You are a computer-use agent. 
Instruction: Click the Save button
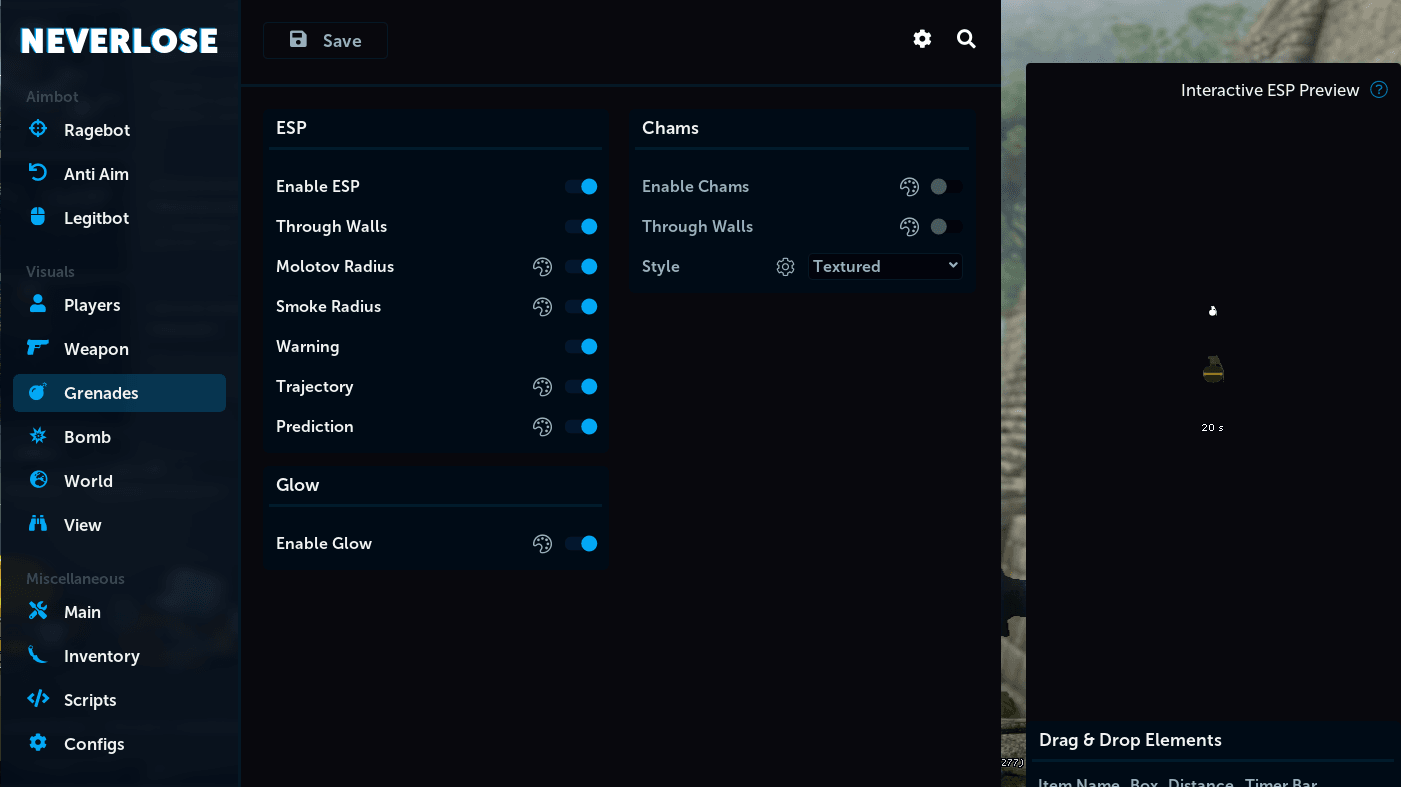point(325,41)
